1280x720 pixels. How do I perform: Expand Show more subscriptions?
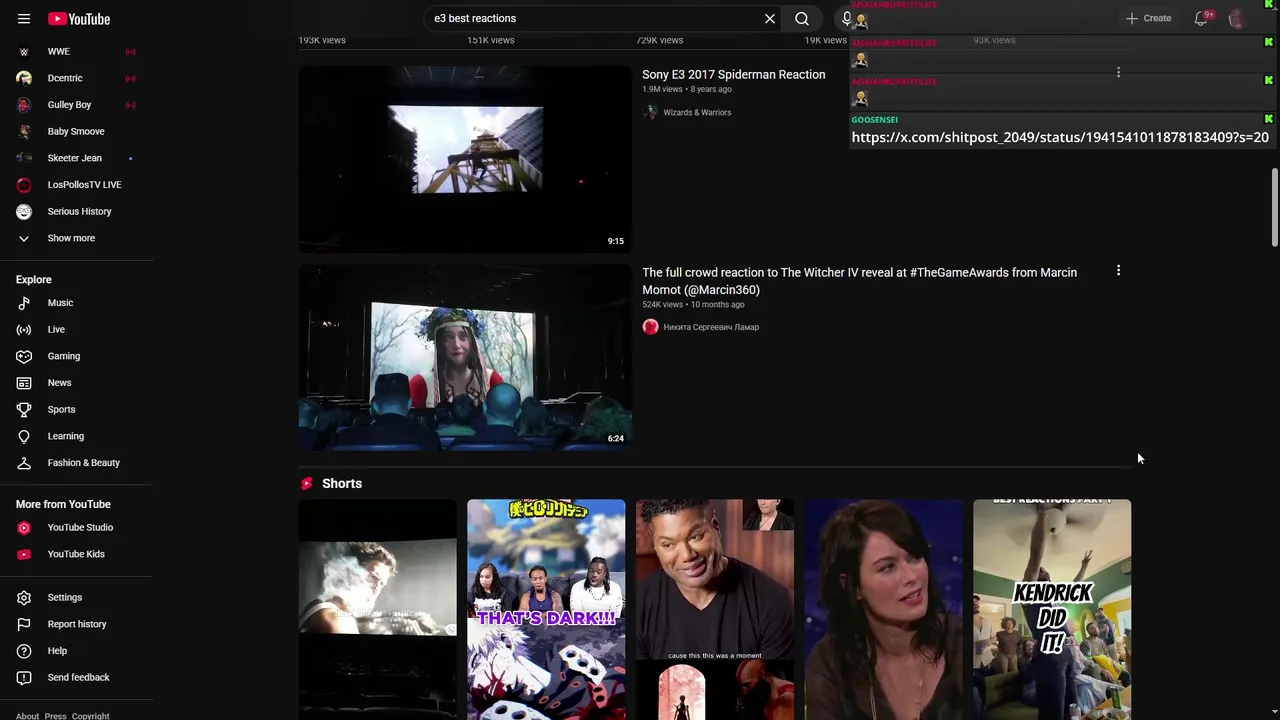point(76,238)
